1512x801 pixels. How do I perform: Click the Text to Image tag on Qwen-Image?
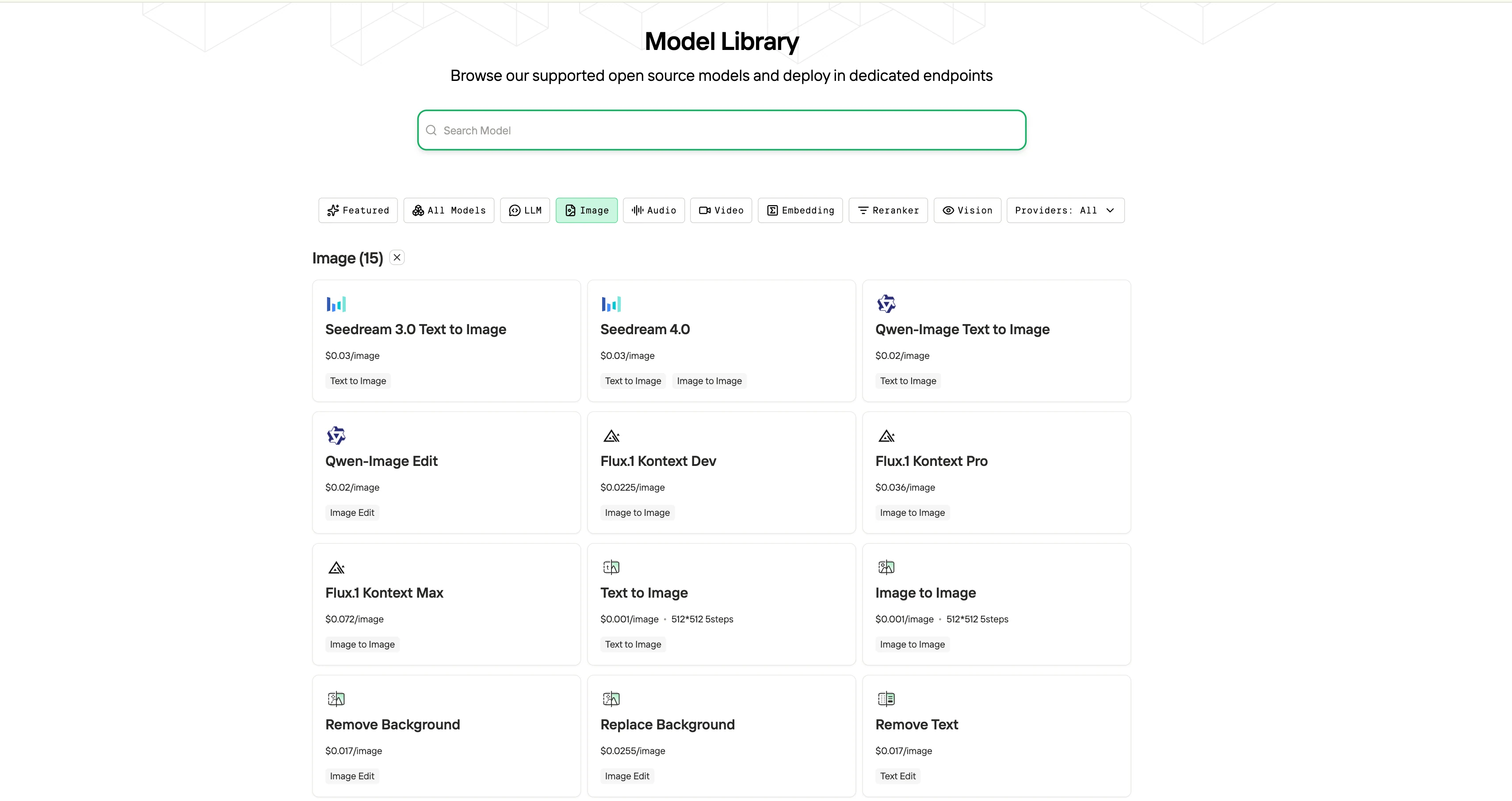coord(908,381)
